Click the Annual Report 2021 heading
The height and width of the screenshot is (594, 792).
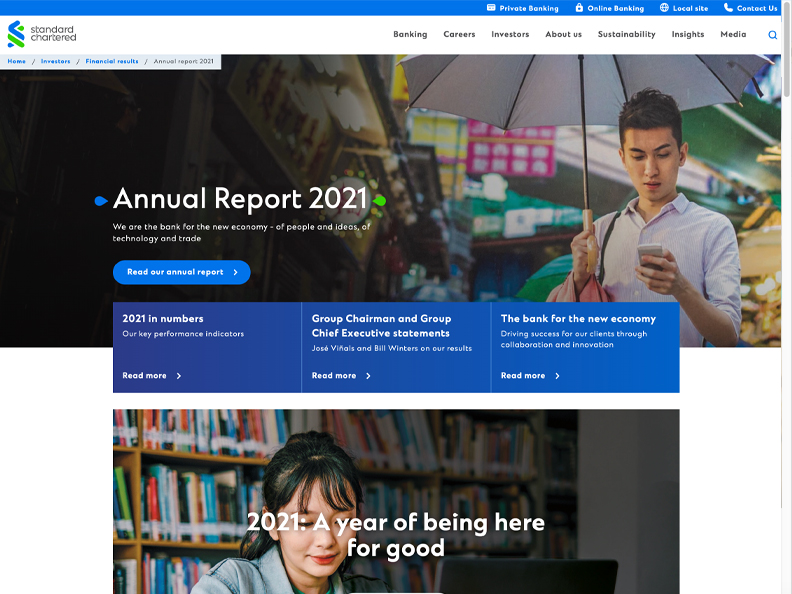point(240,199)
